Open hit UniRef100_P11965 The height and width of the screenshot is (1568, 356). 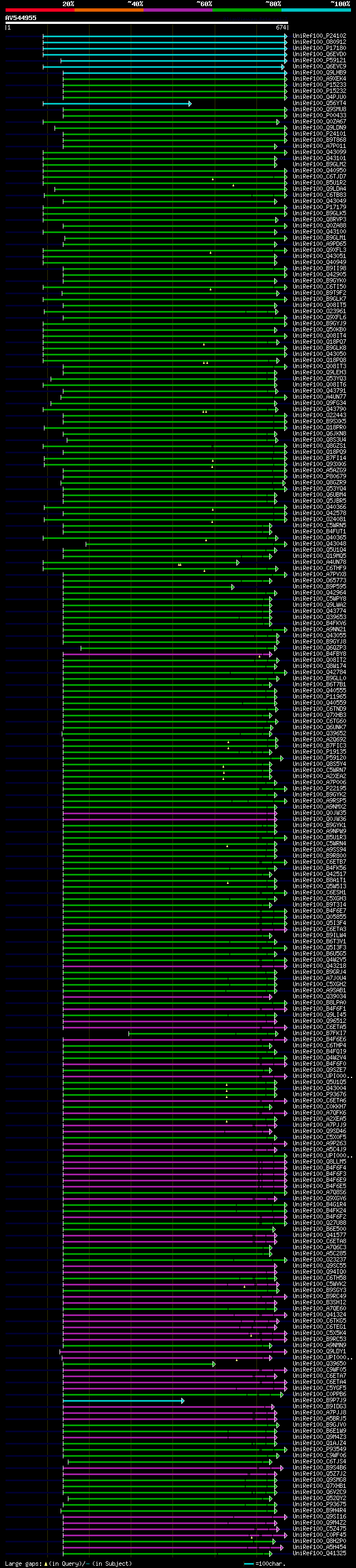[319, 697]
